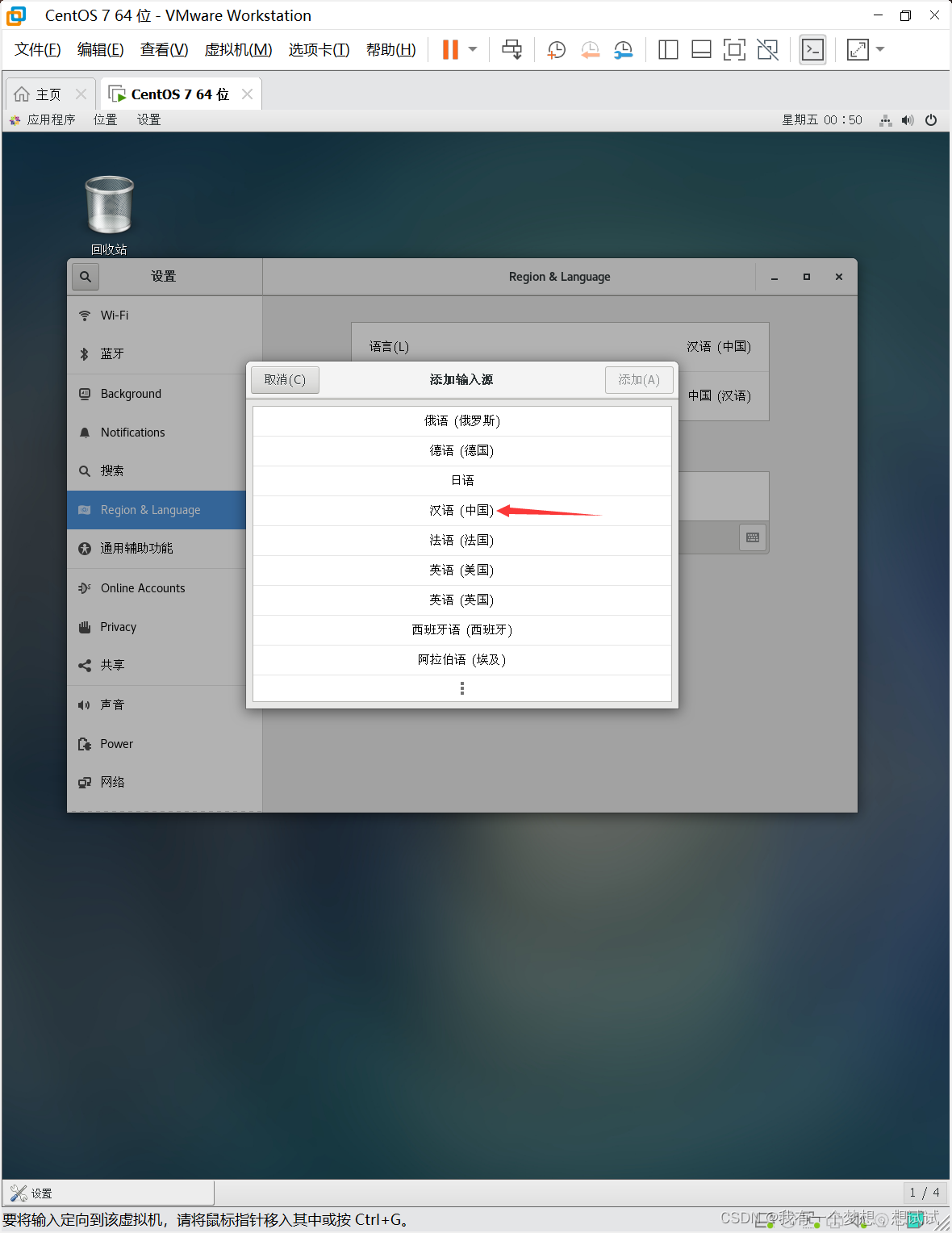952x1233 pixels.
Task: Toggle the thumbnail bar layout icon
Action: coord(701,50)
